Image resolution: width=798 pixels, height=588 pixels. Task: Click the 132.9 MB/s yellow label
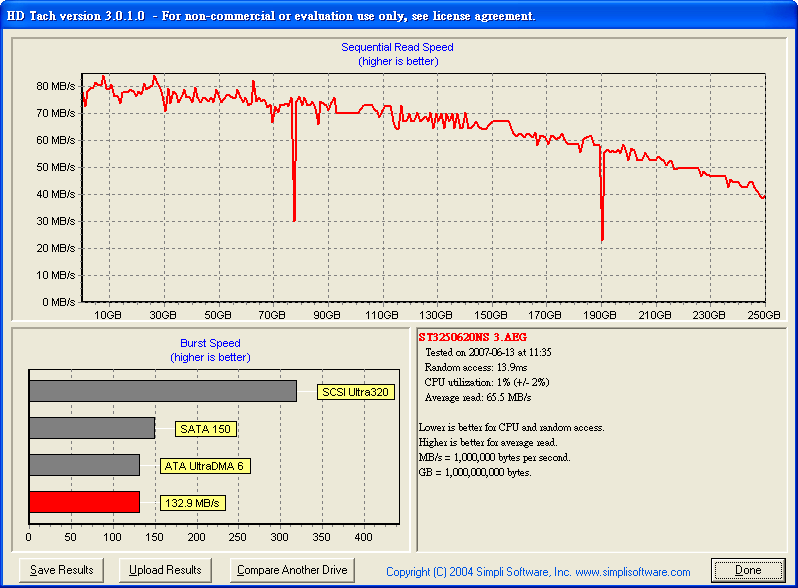[x=192, y=503]
